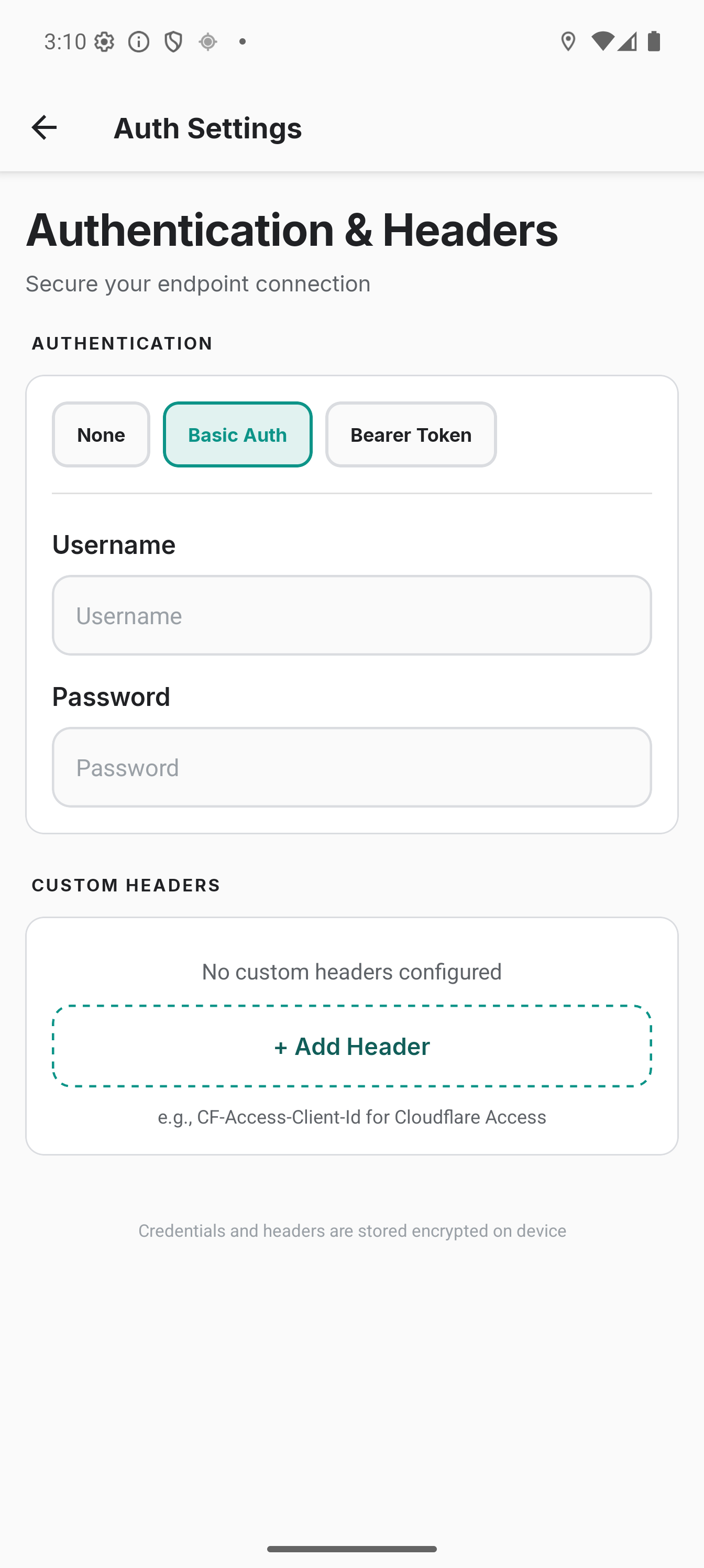Open the Authentication section card

(x=351, y=603)
